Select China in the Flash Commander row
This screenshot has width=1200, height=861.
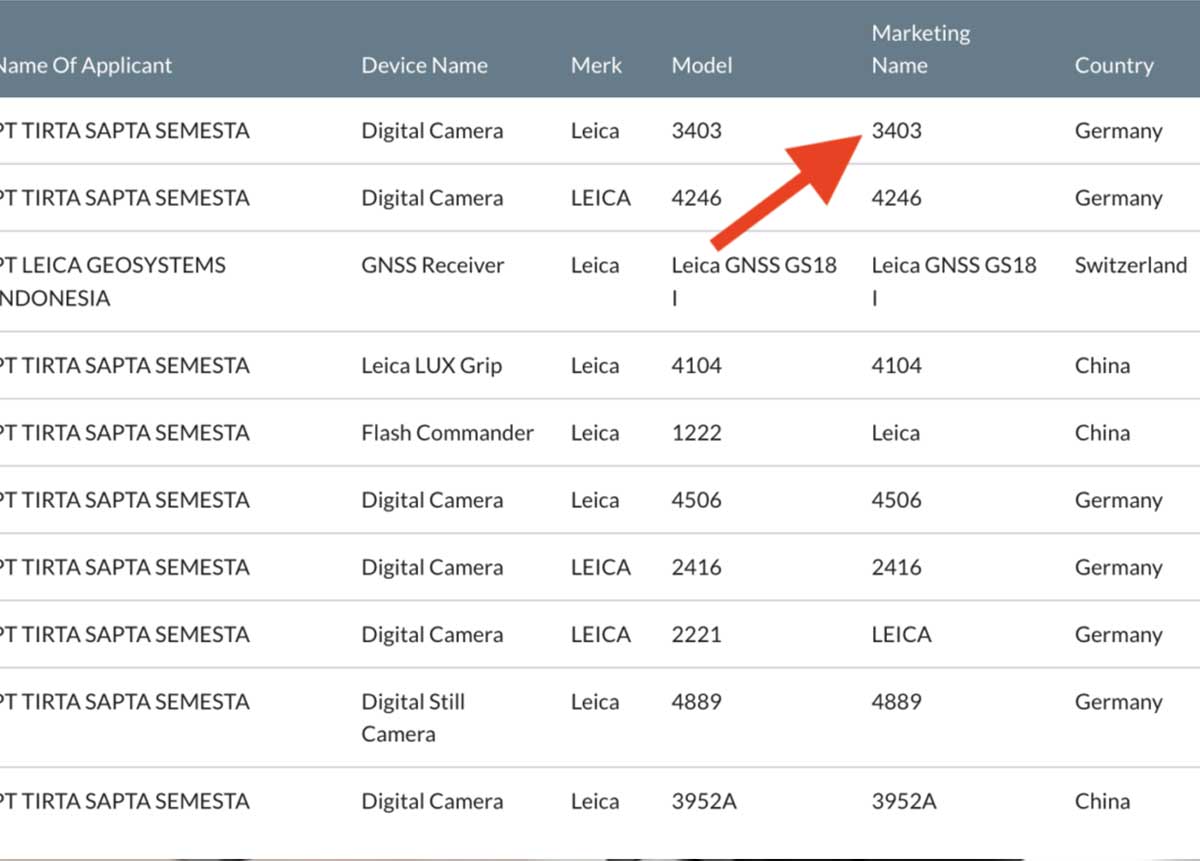(x=1102, y=433)
